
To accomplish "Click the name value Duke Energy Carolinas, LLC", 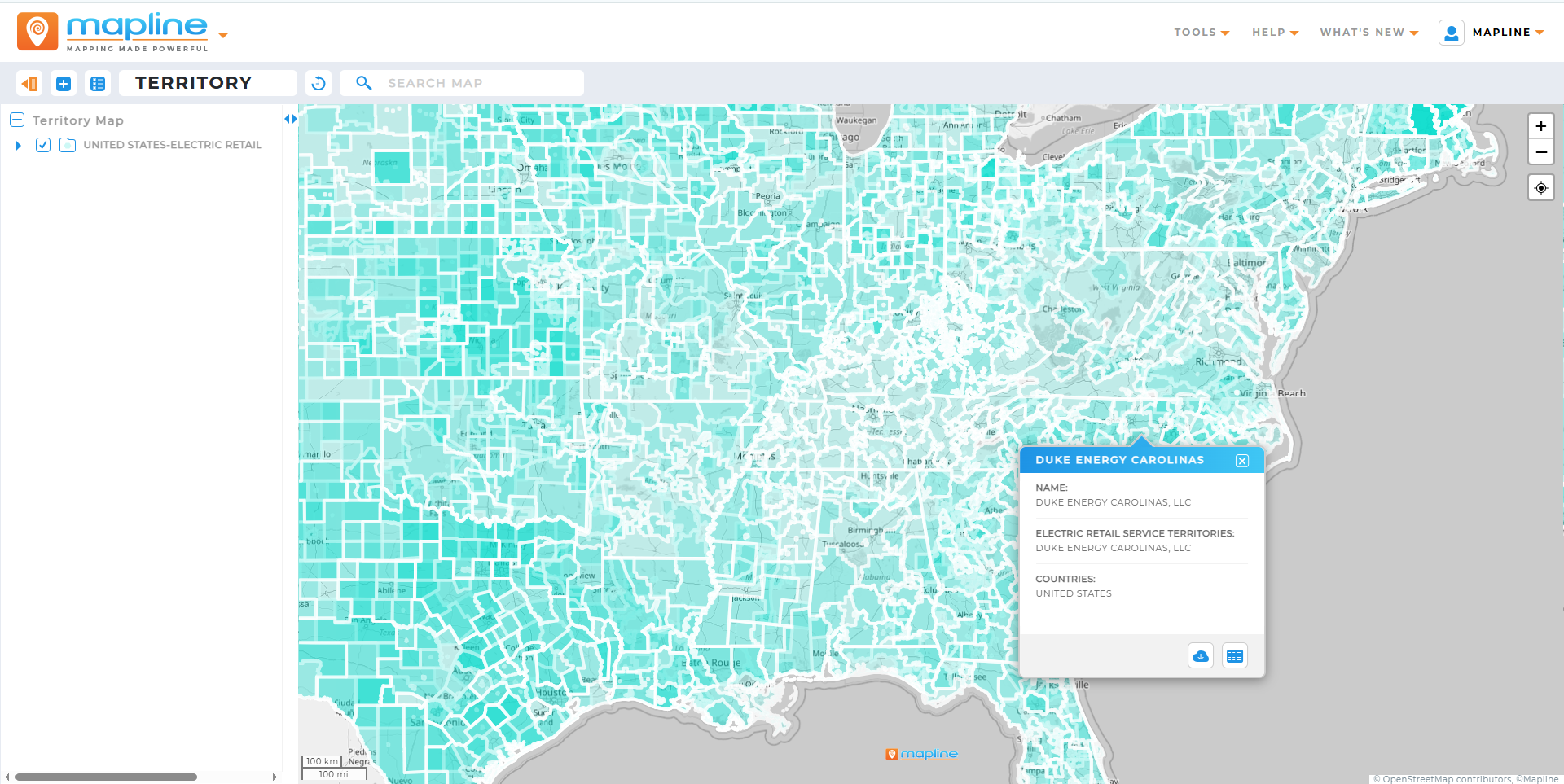I will 1113,502.
